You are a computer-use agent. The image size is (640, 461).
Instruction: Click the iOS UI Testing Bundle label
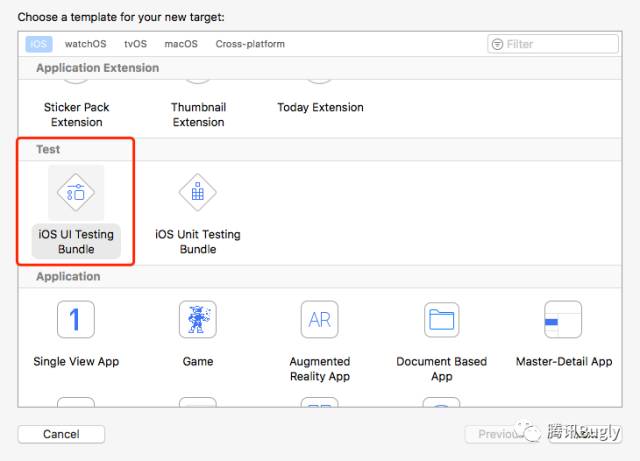point(76,242)
